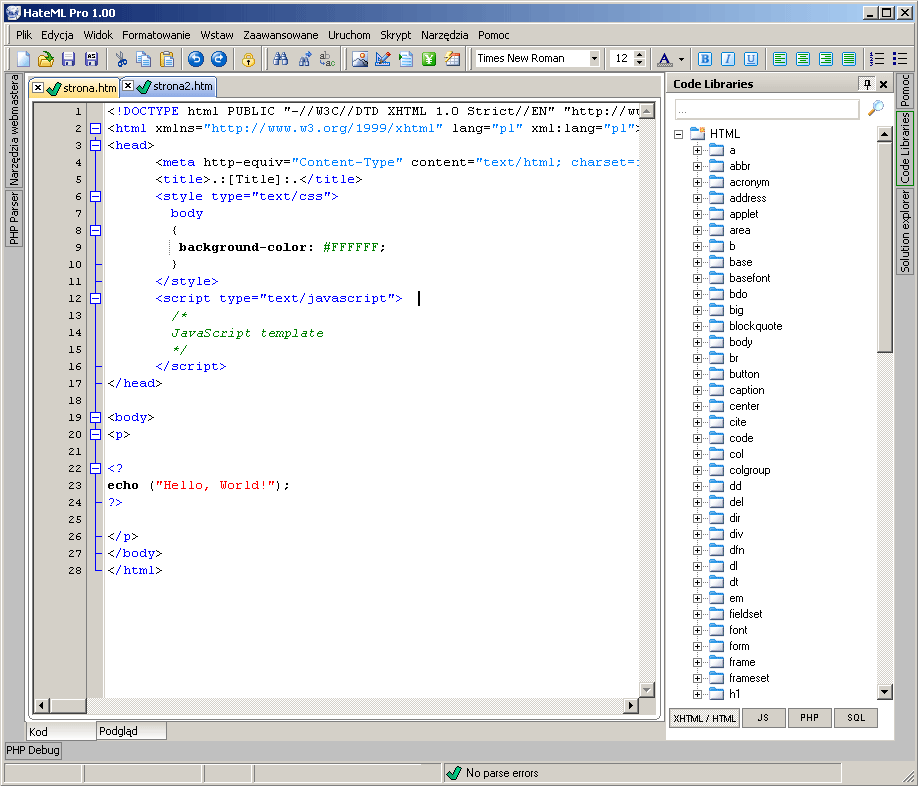The image size is (918, 786).
Task: Expand the blockquote folder in tree
Action: [x=698, y=326]
